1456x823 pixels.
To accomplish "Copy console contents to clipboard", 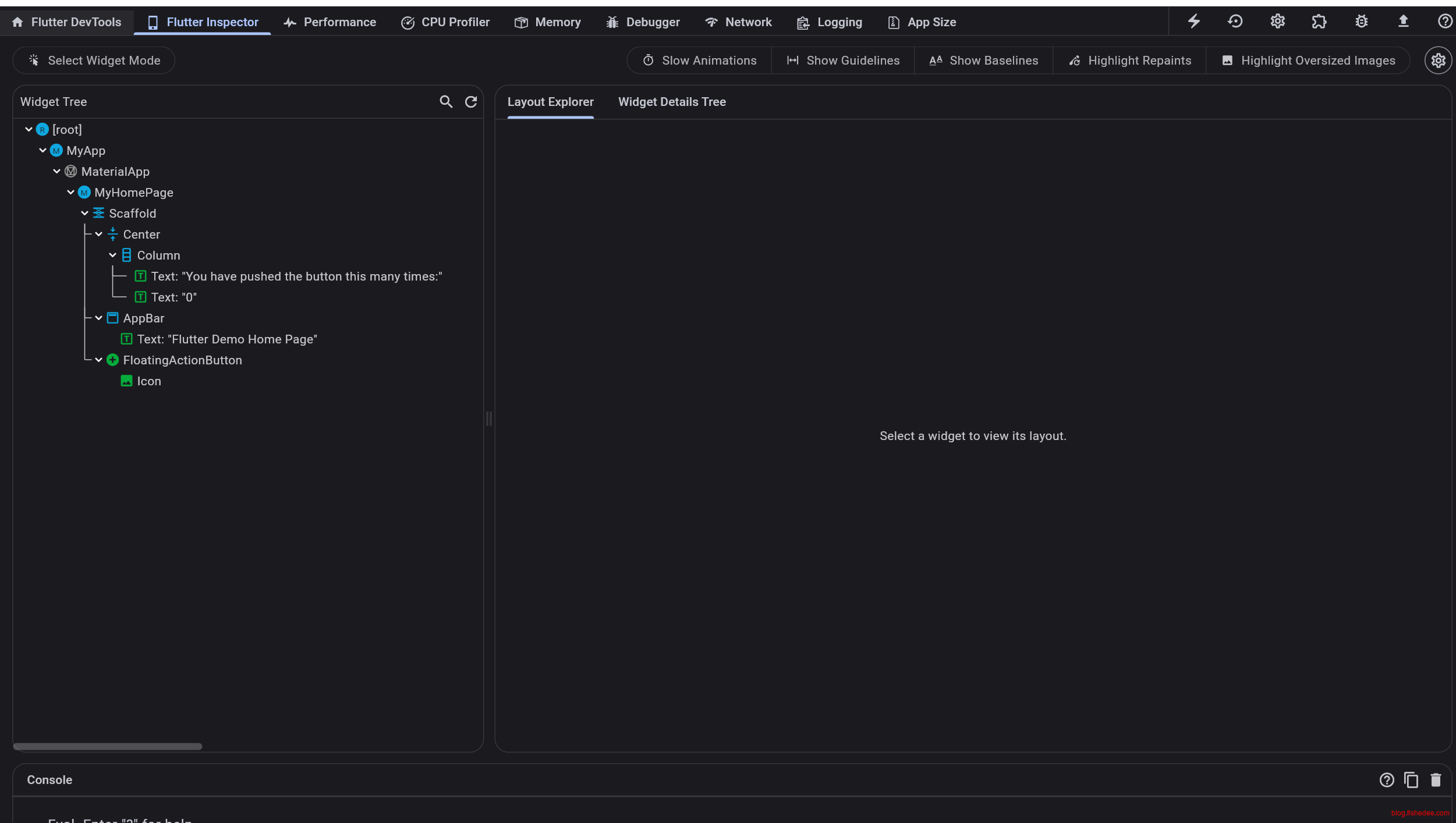I will click(x=1411, y=780).
